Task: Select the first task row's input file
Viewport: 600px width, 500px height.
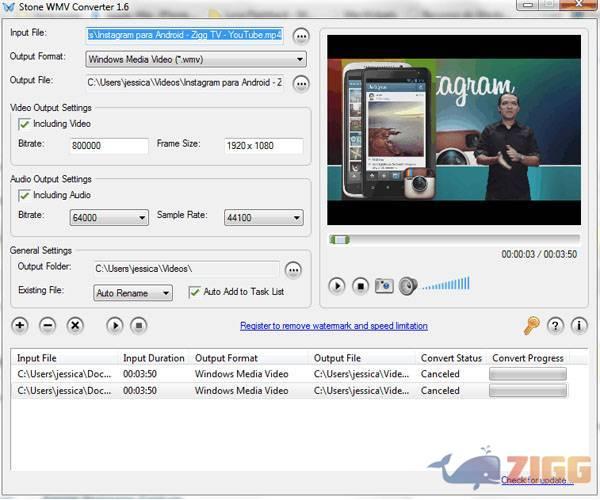Action: coord(64,374)
